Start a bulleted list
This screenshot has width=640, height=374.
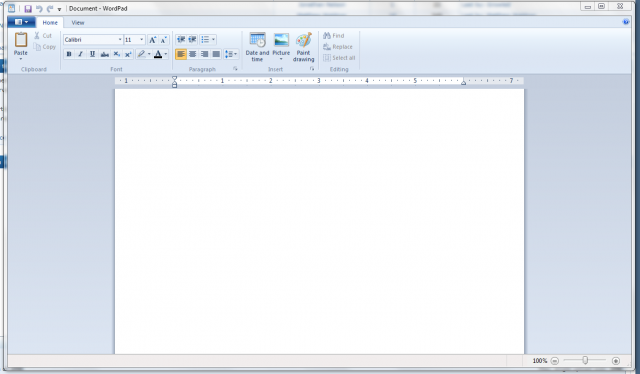pos(205,40)
